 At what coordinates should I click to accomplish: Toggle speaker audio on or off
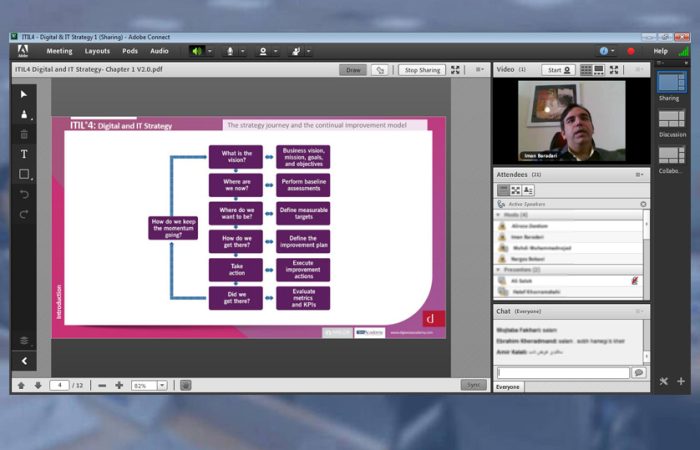[196, 51]
